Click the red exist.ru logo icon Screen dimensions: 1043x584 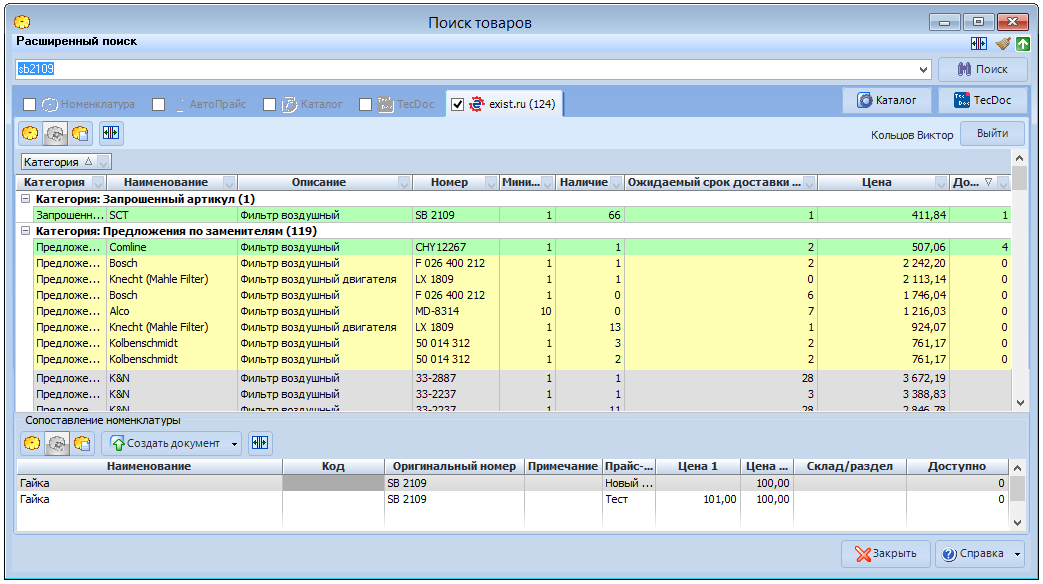click(x=476, y=104)
